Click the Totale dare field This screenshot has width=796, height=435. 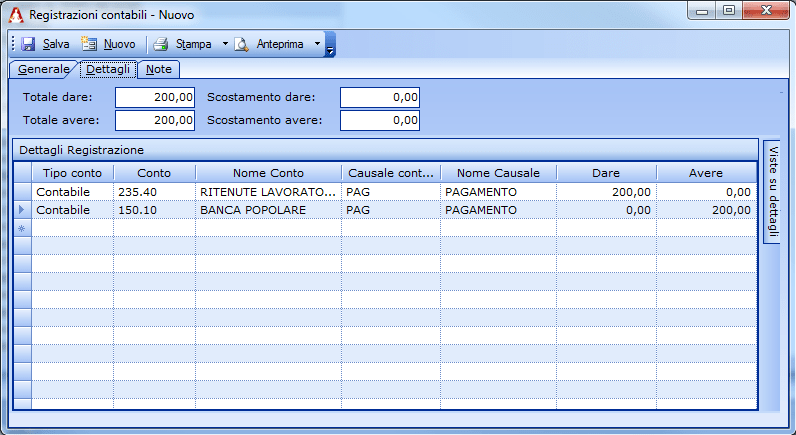155,97
